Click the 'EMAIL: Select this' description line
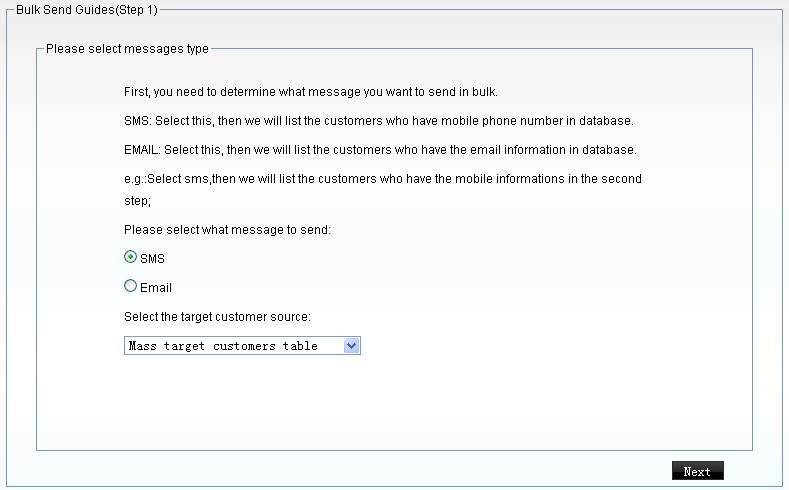The image size is (789, 490). pos(380,150)
